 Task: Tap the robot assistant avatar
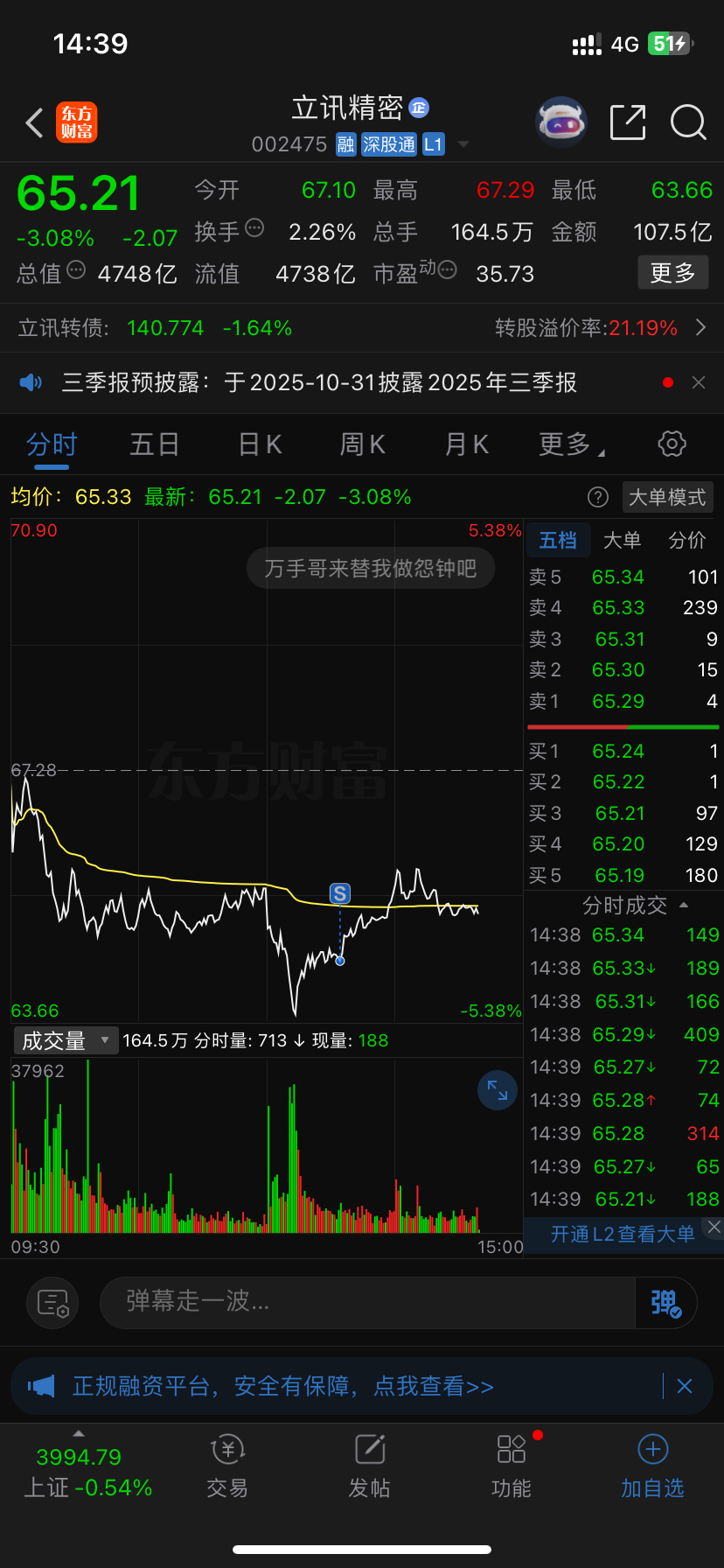(x=561, y=122)
